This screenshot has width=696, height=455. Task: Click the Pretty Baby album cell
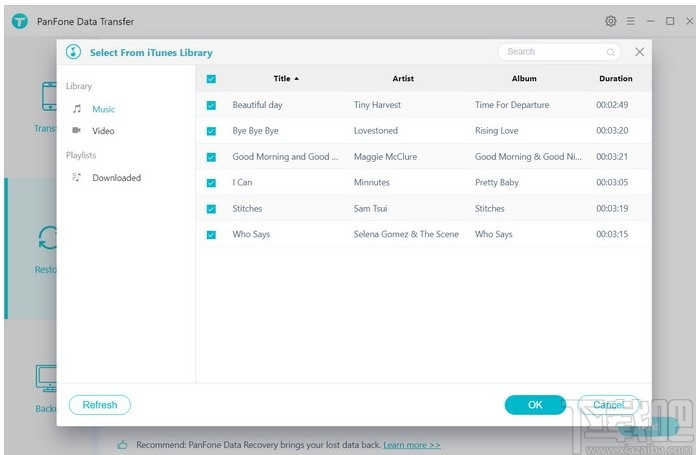coord(497,182)
